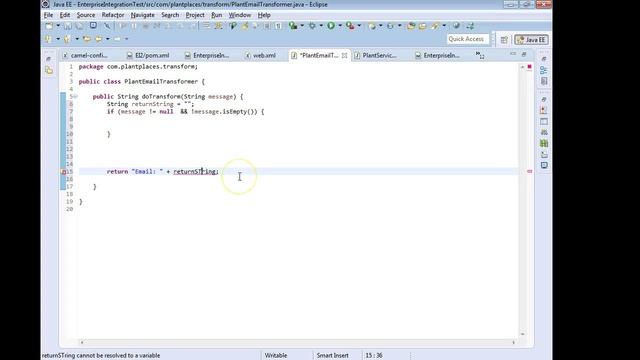Select the Java EE perspective button
Image resolution: width=640 pixels, height=360 pixels.
tap(531, 40)
